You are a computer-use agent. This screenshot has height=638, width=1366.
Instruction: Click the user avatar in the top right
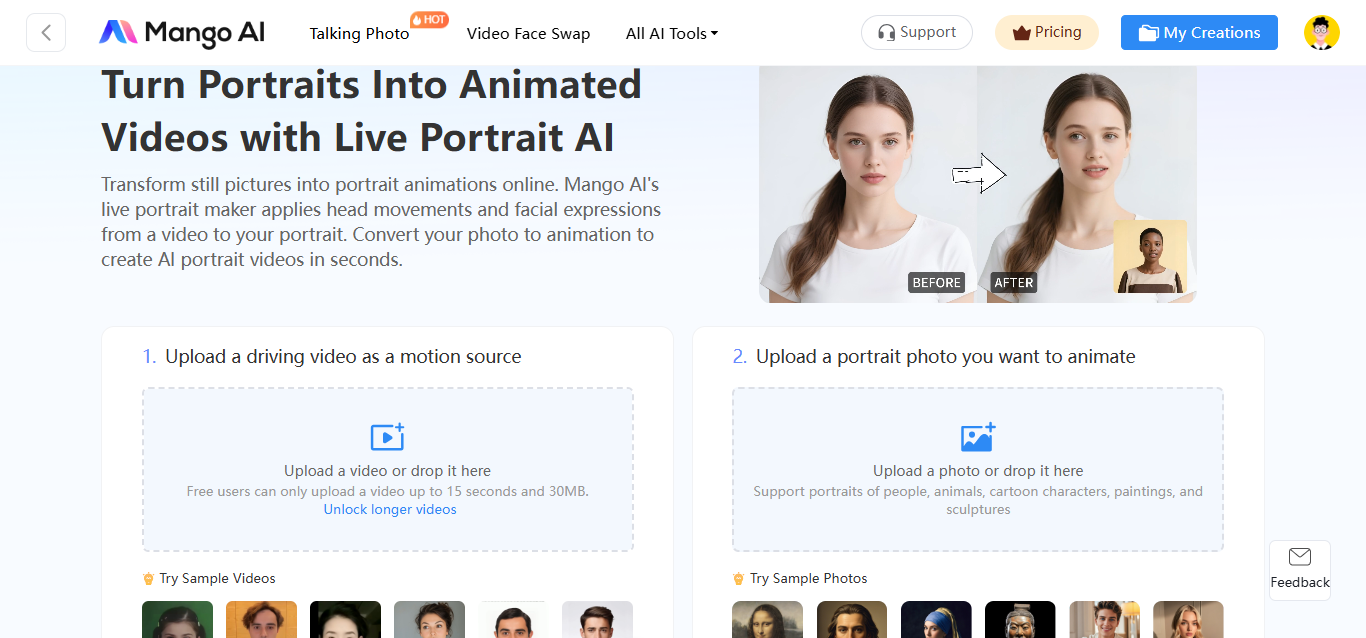coord(1322,32)
